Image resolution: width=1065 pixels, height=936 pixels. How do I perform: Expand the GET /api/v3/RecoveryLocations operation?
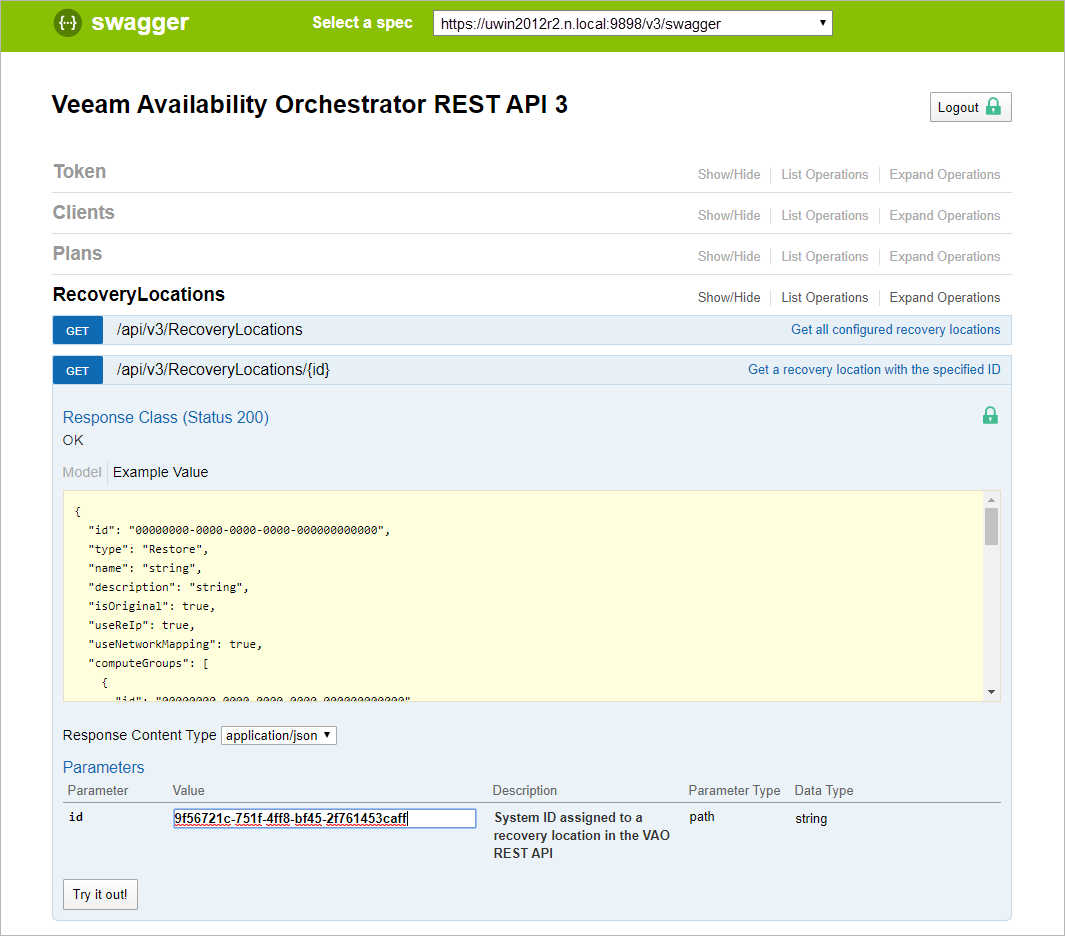click(x=209, y=329)
